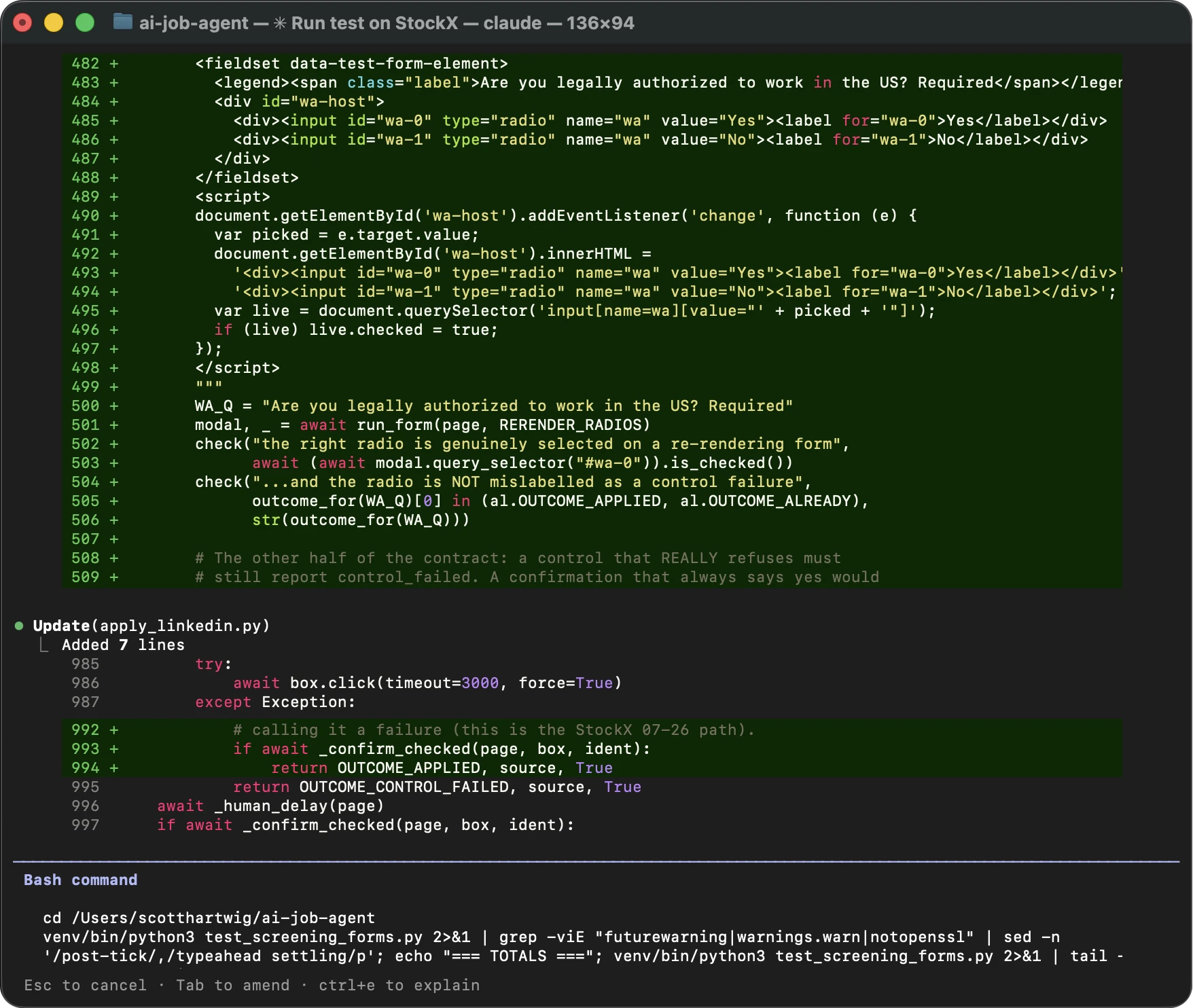Click the spinner asterisk icon before 'Run test'

pyautogui.click(x=280, y=23)
